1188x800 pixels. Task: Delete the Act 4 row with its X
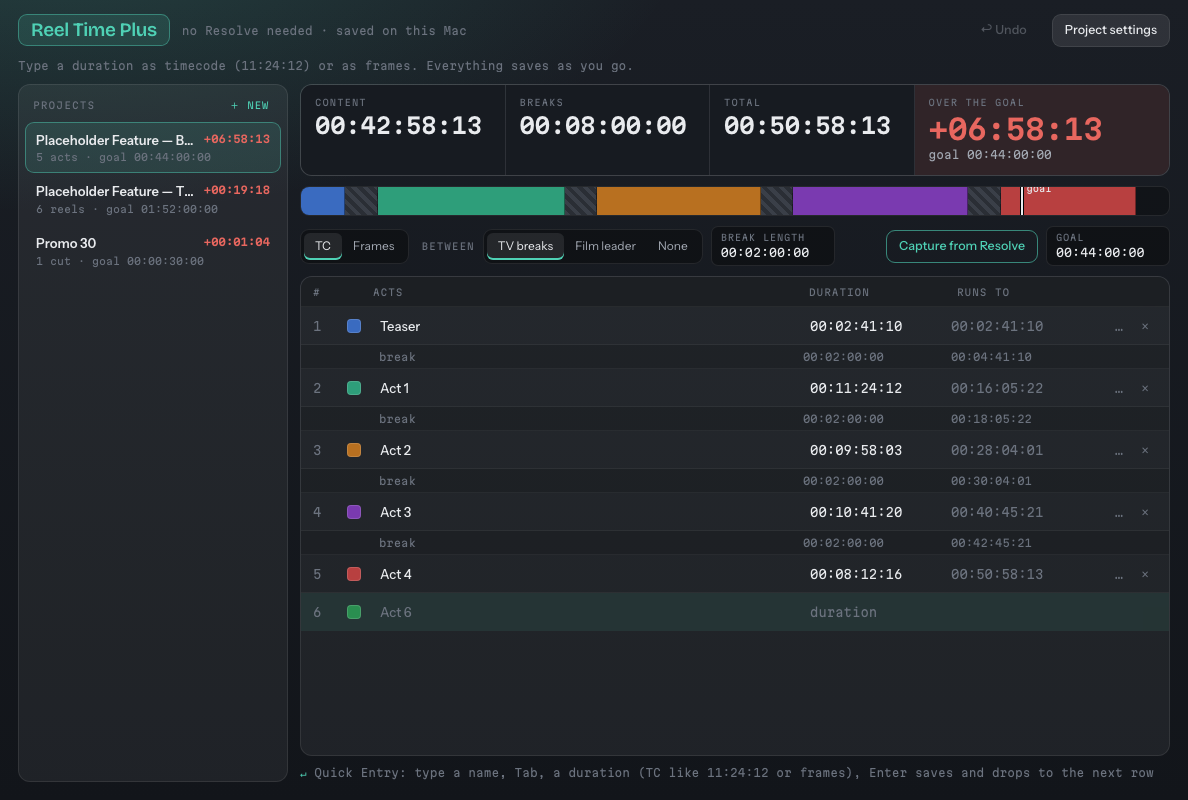click(1145, 575)
